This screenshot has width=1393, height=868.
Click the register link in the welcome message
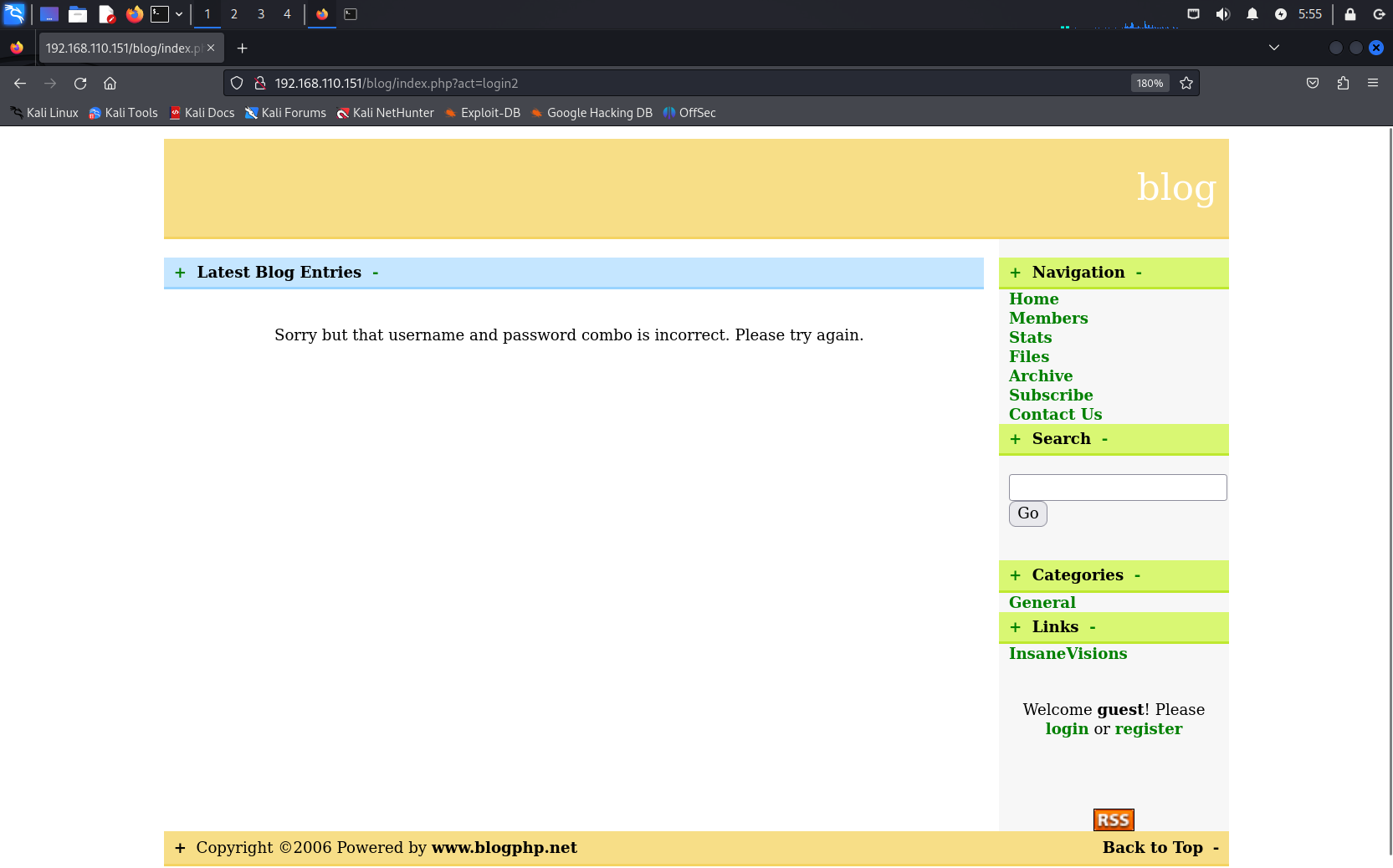(1149, 729)
